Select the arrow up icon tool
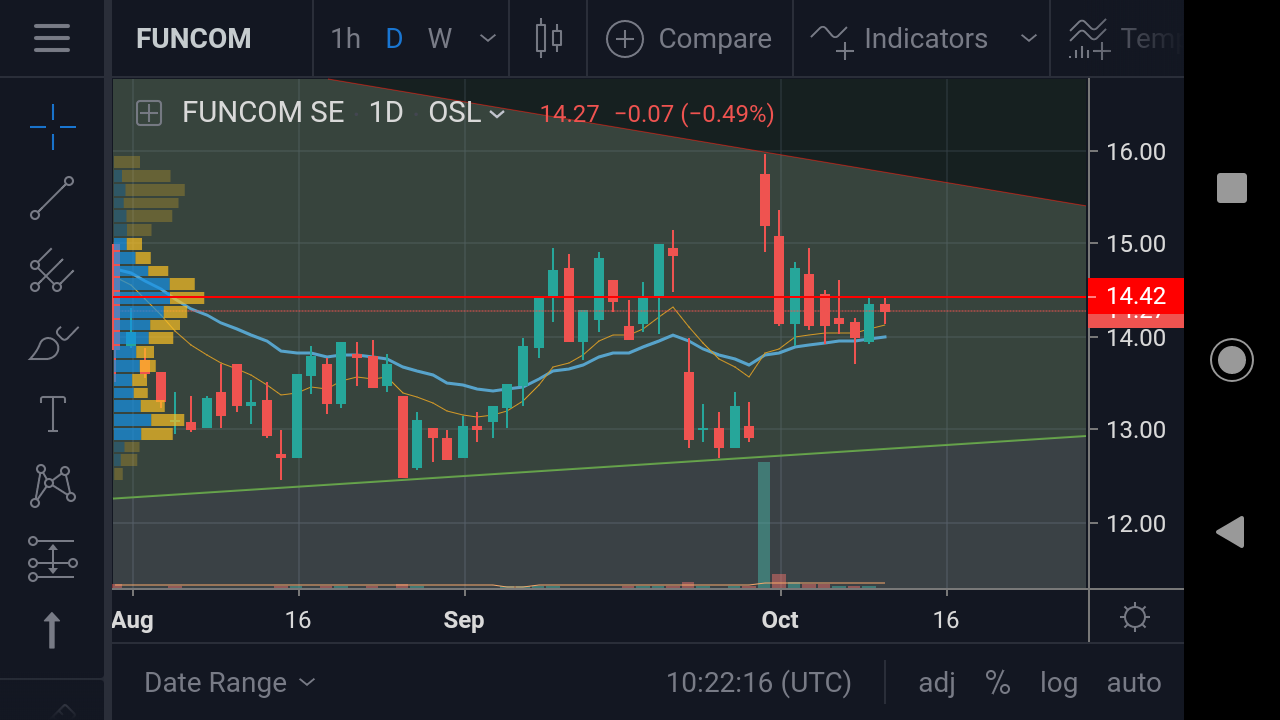 [52, 630]
